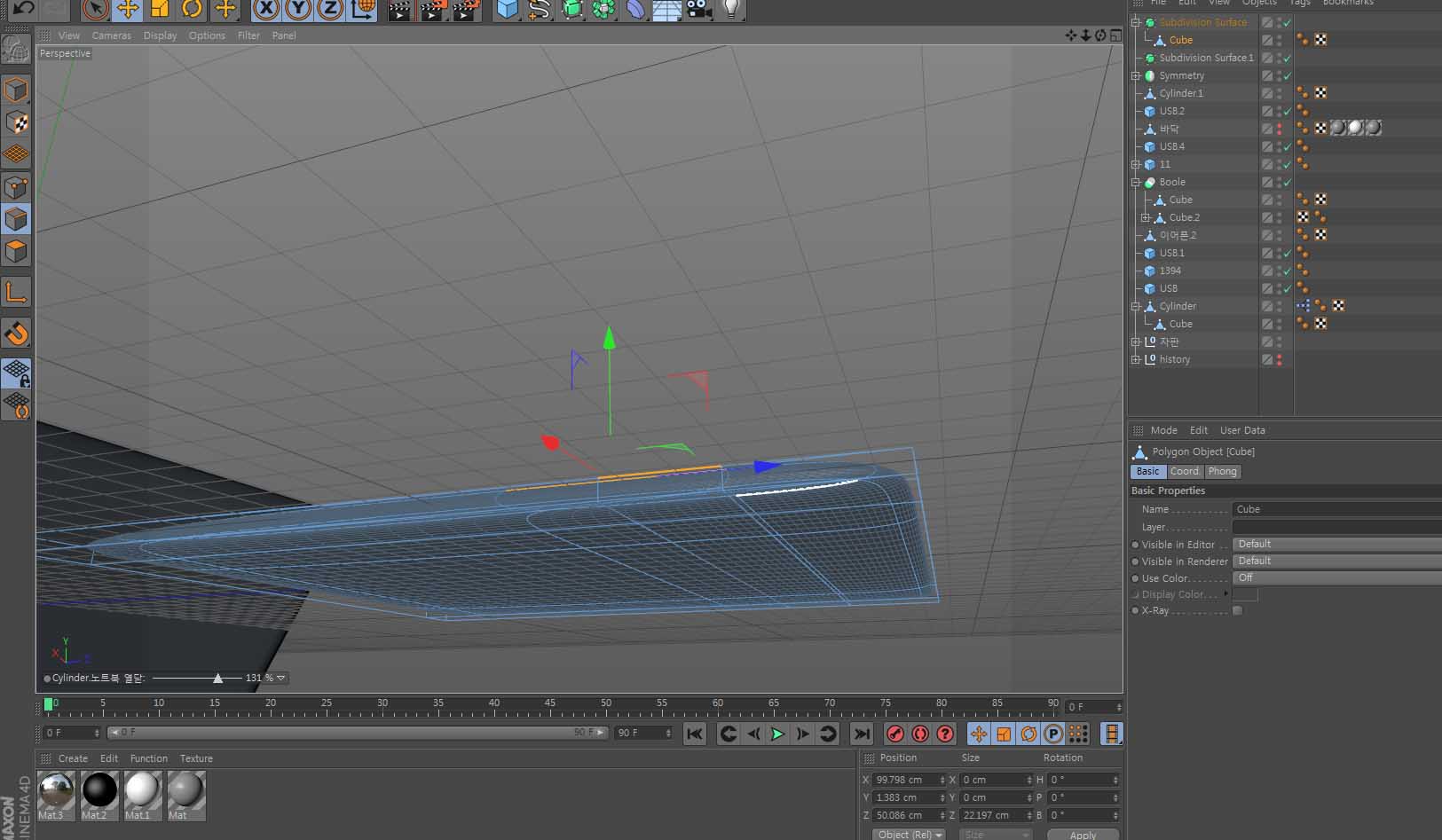Toggle the Boole object enable checkmark
This screenshot has width=1442, height=840.
[1288, 182]
